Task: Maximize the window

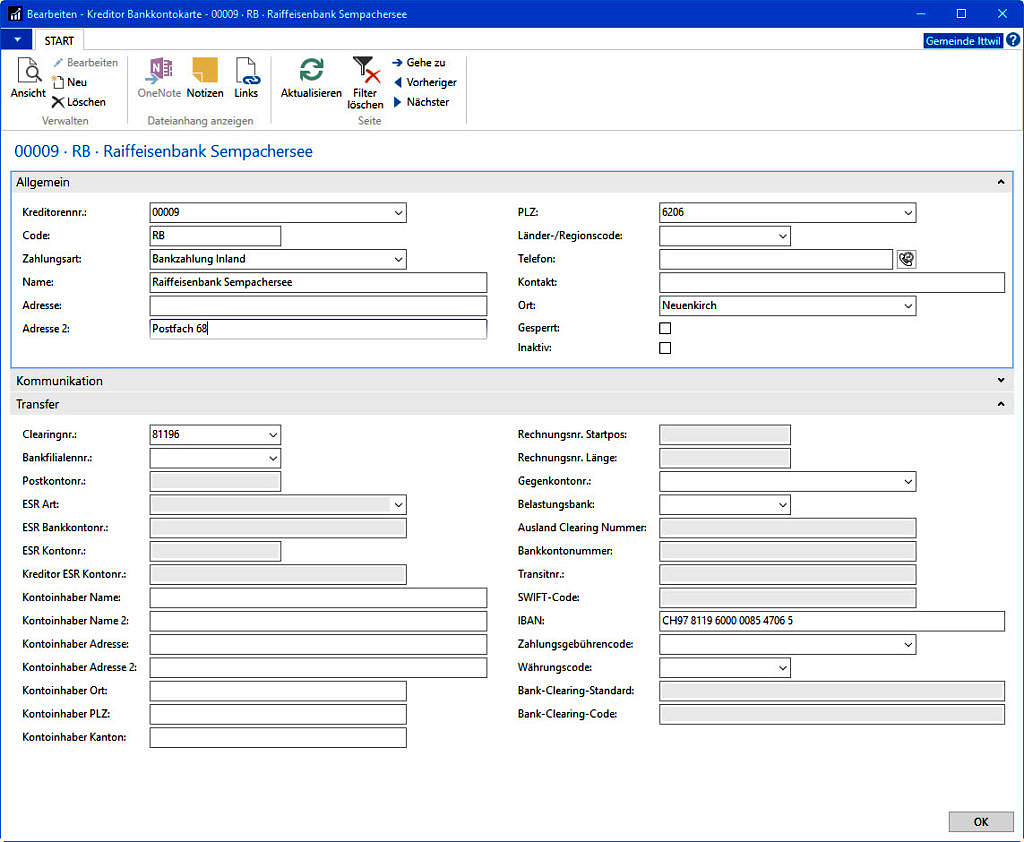Action: (961, 14)
